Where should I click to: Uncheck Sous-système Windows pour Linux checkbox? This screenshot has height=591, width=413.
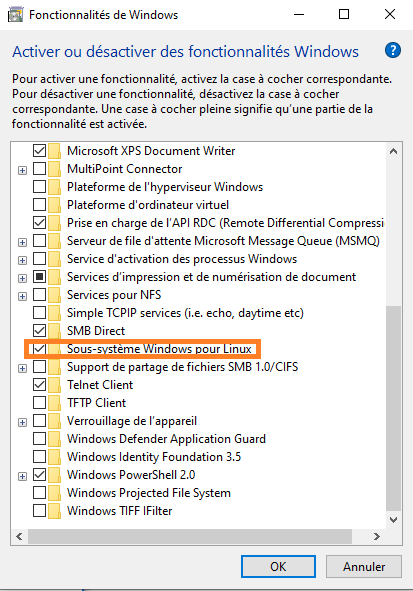click(x=40, y=349)
